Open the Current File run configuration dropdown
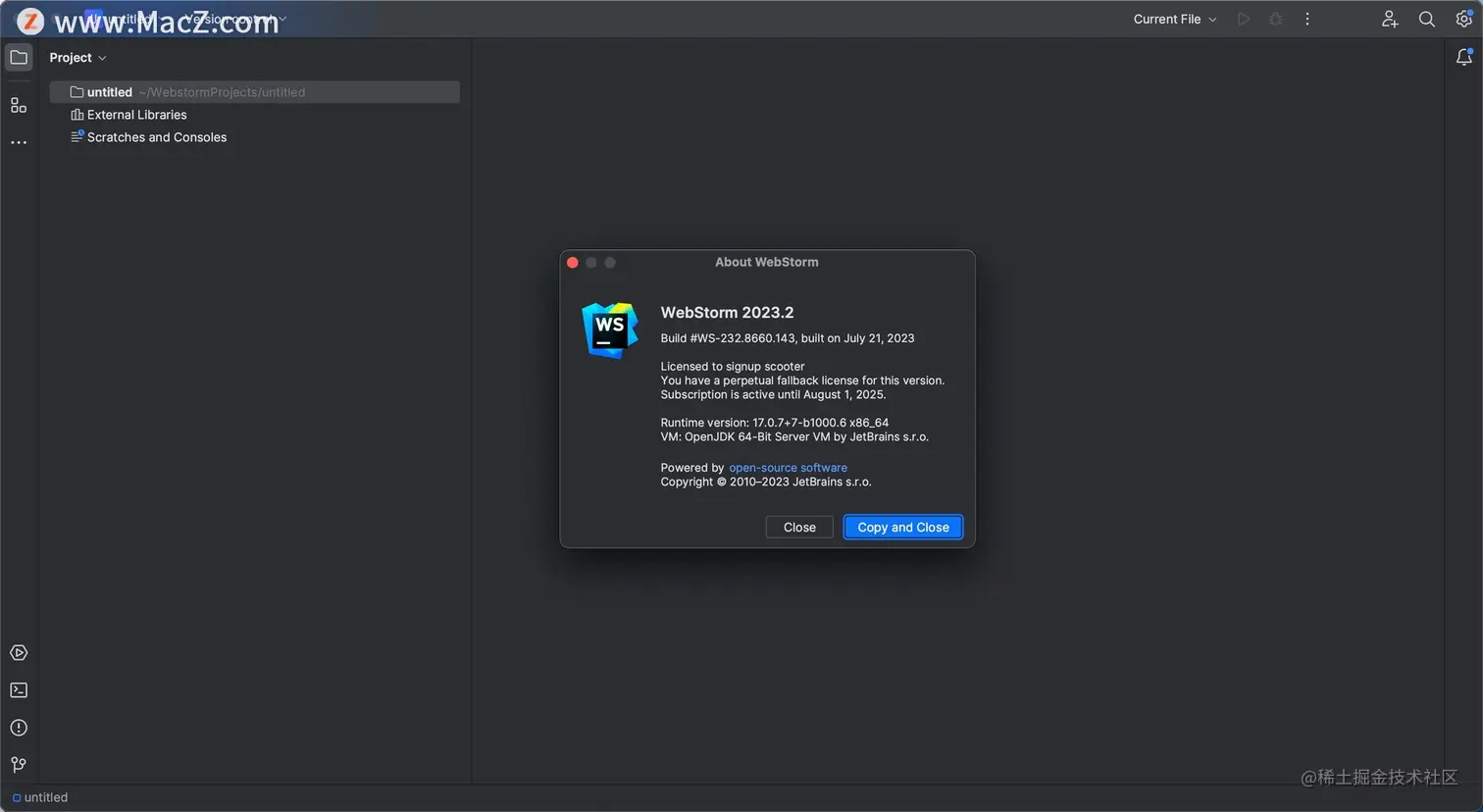 click(x=1175, y=19)
